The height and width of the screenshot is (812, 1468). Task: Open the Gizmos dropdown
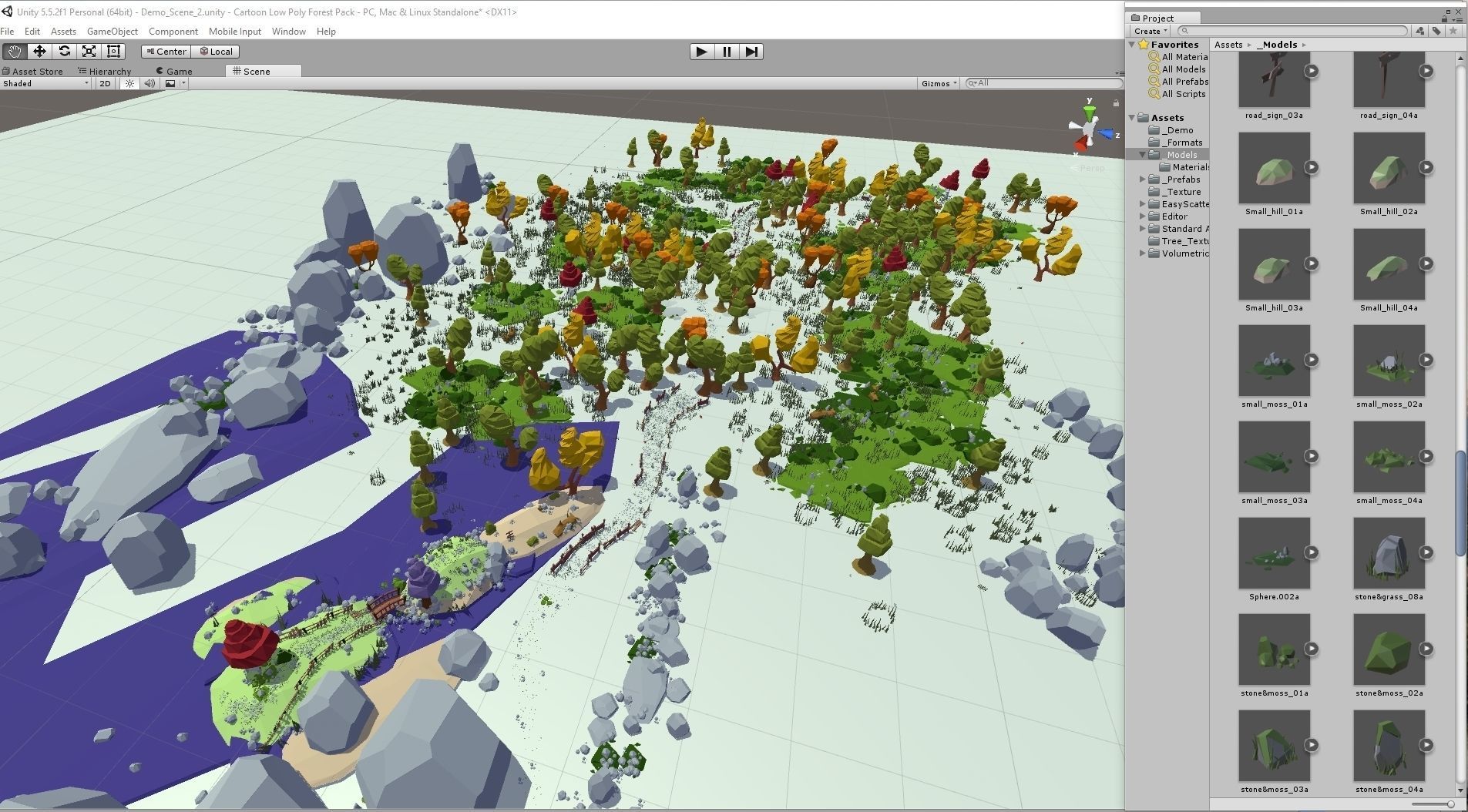(939, 83)
